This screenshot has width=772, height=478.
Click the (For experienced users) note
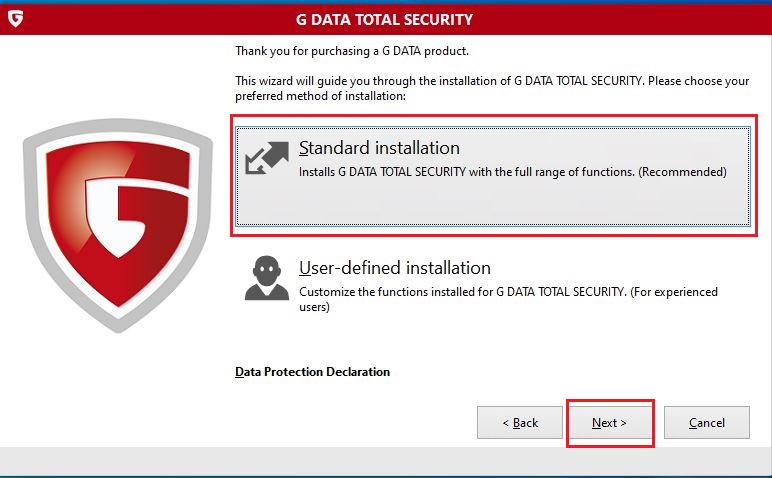click(509, 299)
